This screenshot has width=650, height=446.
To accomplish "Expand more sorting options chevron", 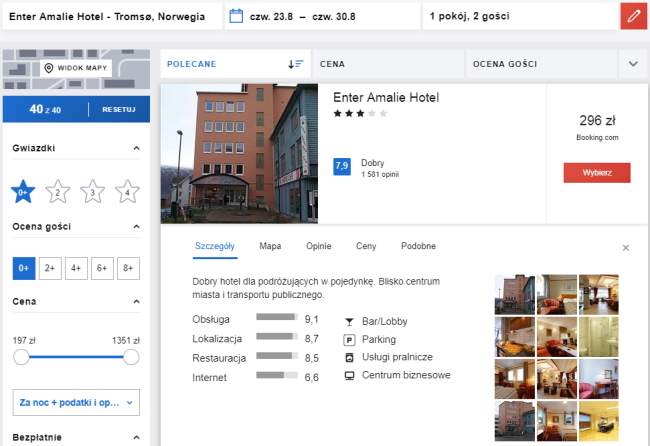I will point(633,64).
